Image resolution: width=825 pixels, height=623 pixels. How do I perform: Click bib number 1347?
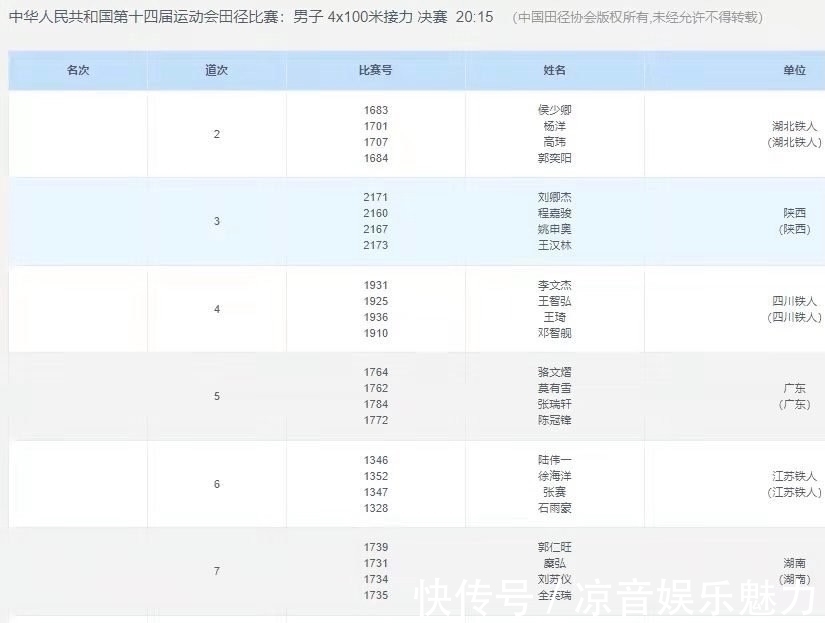click(x=376, y=492)
